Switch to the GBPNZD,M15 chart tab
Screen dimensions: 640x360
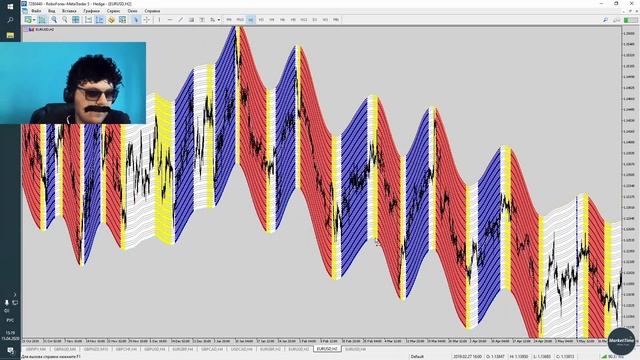tap(96, 349)
